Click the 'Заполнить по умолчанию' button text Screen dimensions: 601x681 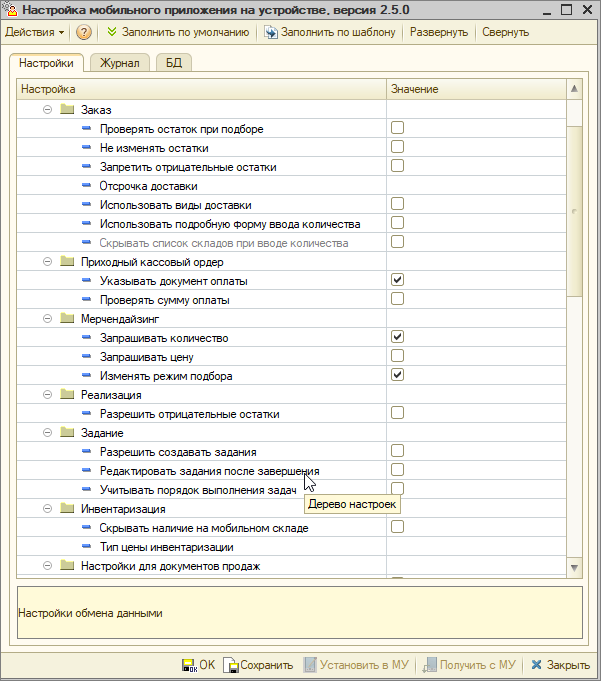pos(185,32)
